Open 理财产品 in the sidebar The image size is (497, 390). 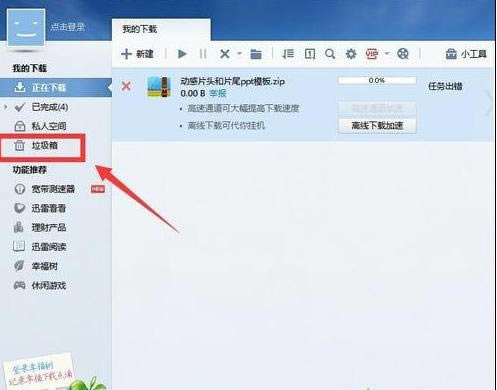click(x=49, y=228)
